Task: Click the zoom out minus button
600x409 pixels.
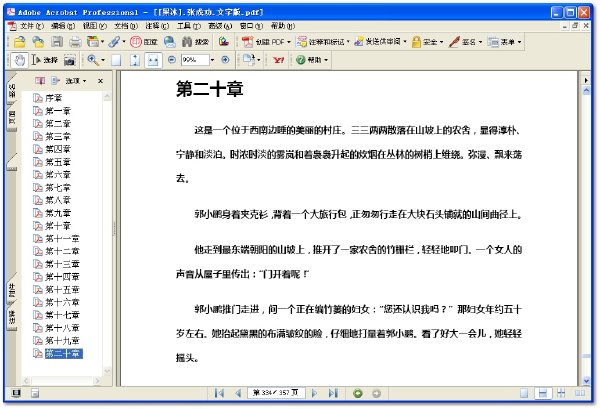Action: click(x=172, y=60)
